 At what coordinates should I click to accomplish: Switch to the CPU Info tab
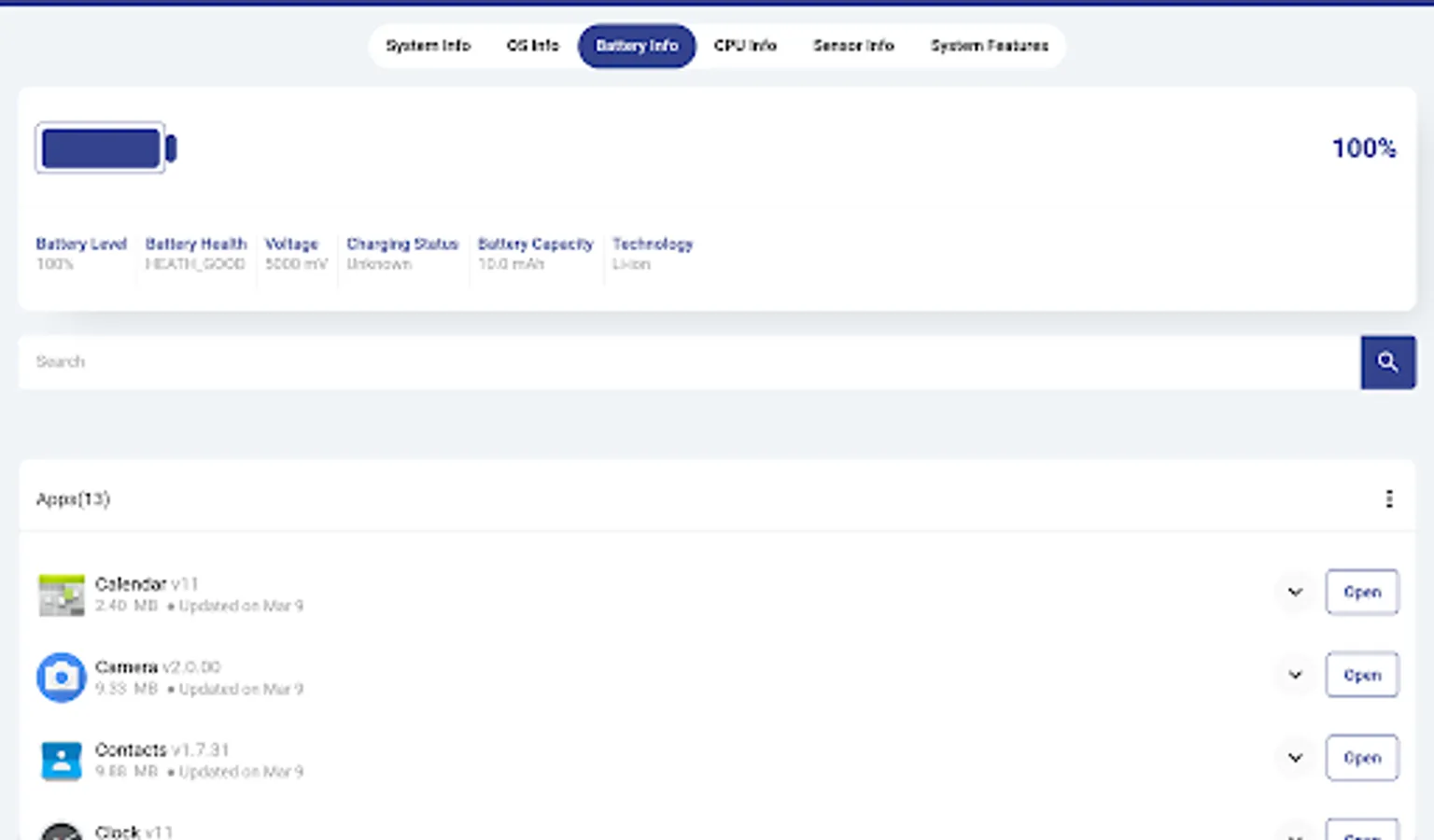pyautogui.click(x=746, y=46)
